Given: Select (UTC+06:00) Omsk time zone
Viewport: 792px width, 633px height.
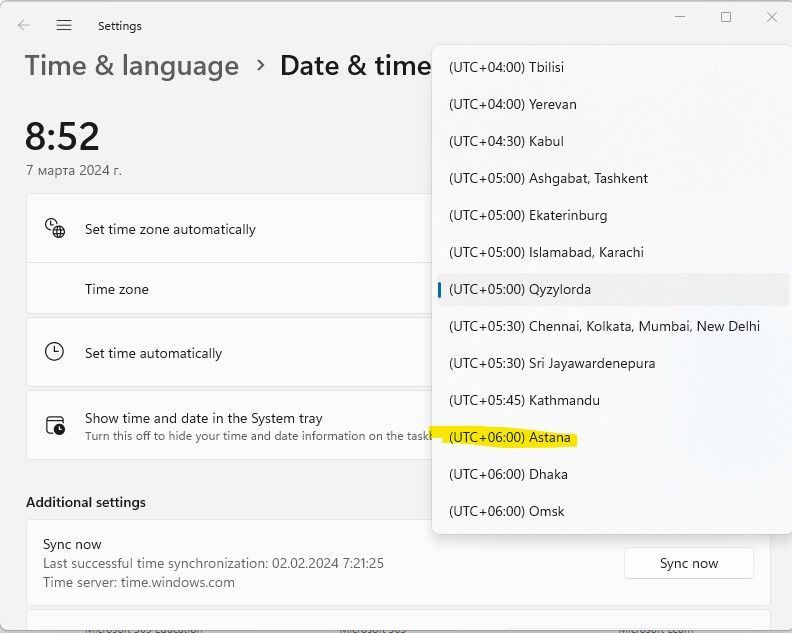Looking at the screenshot, I should pyautogui.click(x=612, y=511).
